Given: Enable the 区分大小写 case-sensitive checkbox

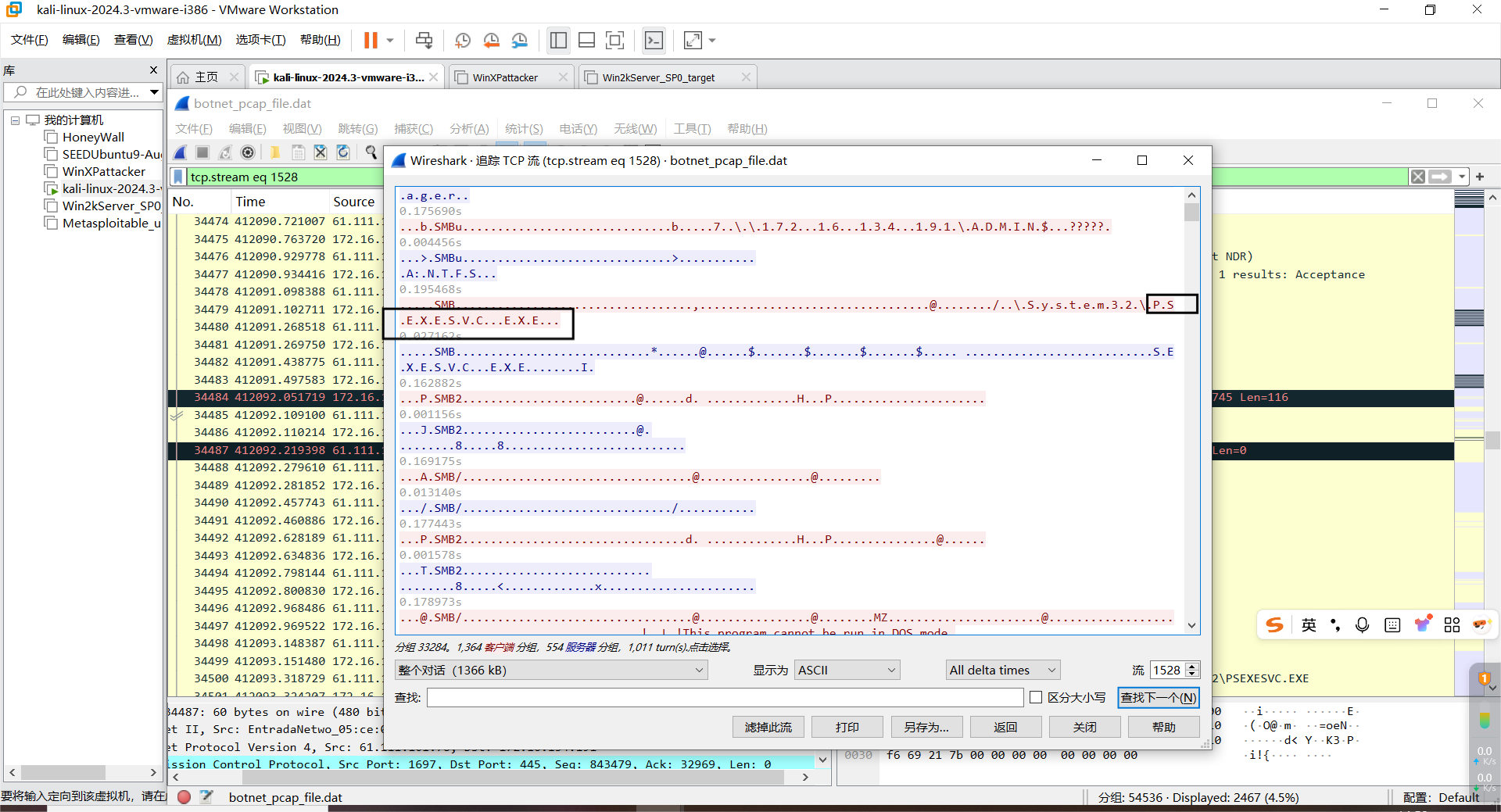Looking at the screenshot, I should click(1036, 697).
